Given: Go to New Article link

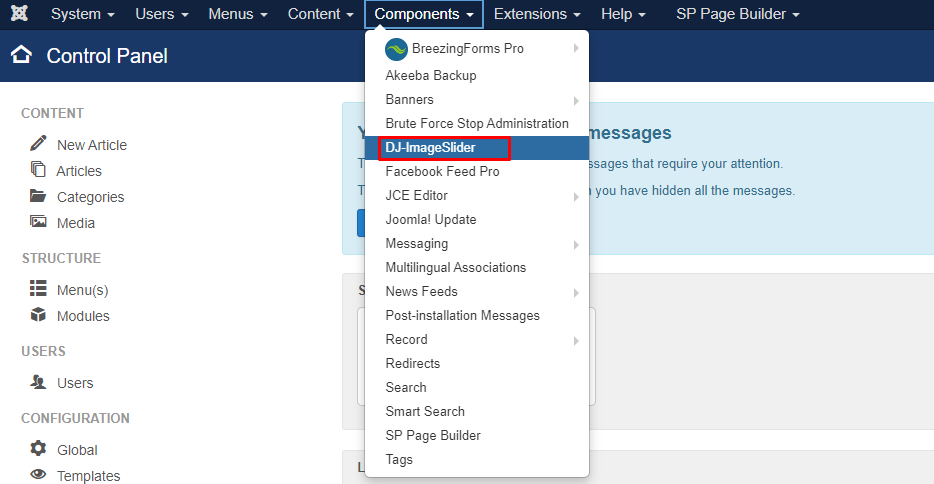Looking at the screenshot, I should (x=92, y=145).
